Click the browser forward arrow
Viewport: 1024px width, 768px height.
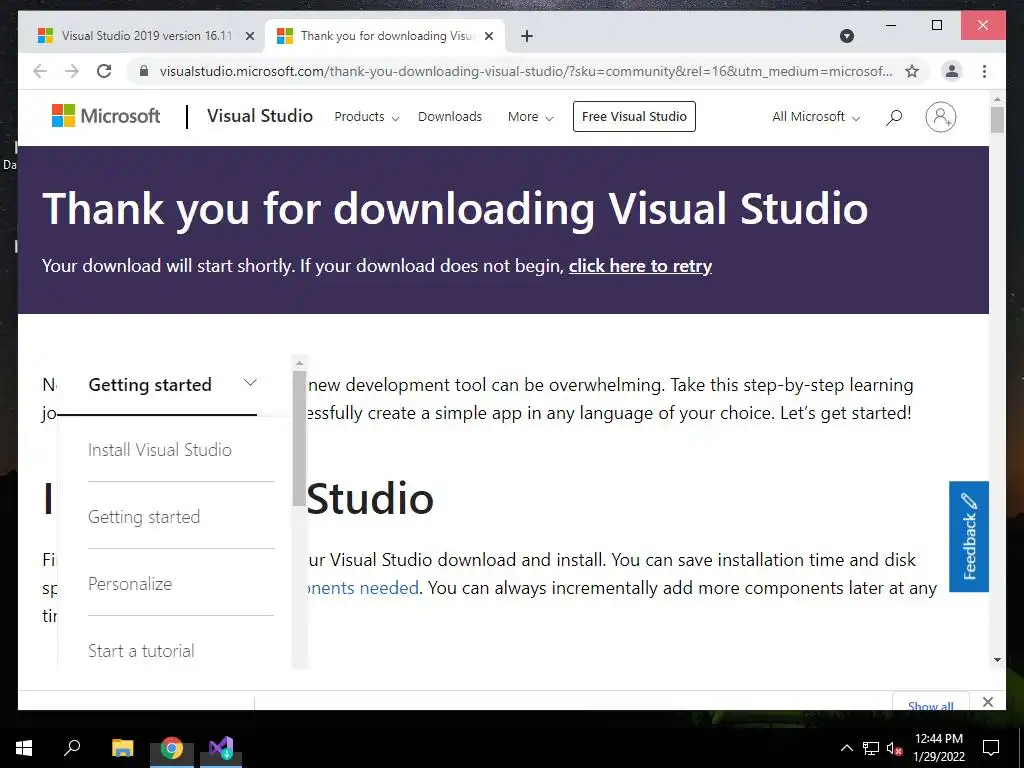[x=72, y=71]
